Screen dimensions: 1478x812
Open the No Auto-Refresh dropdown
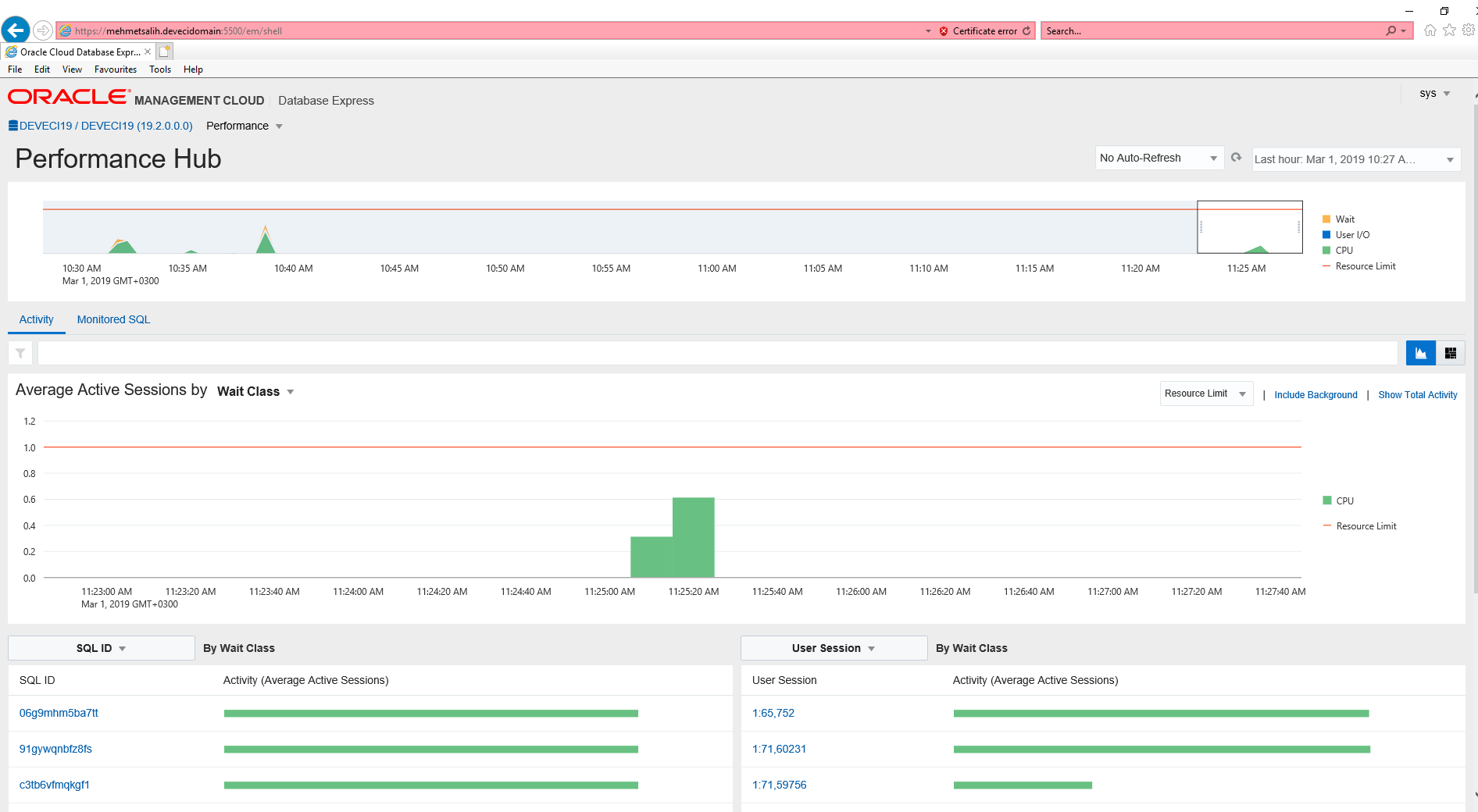tap(1158, 158)
